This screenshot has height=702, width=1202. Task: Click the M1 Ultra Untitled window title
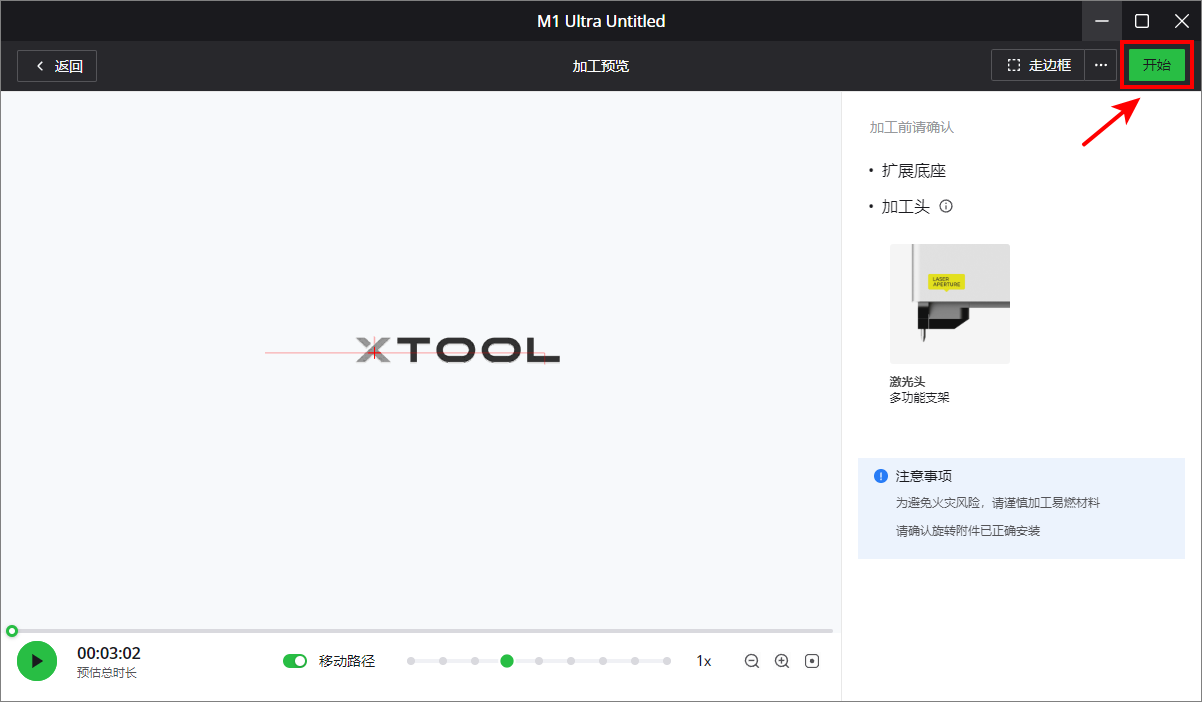coord(601,21)
